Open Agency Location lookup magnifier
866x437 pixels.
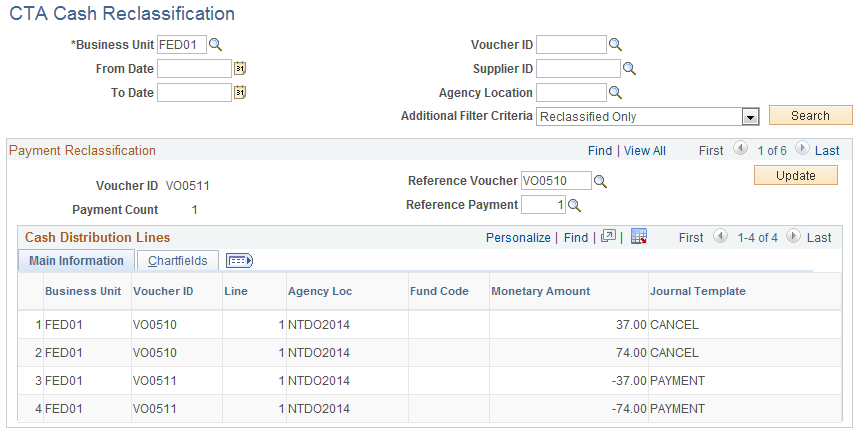[x=615, y=92]
